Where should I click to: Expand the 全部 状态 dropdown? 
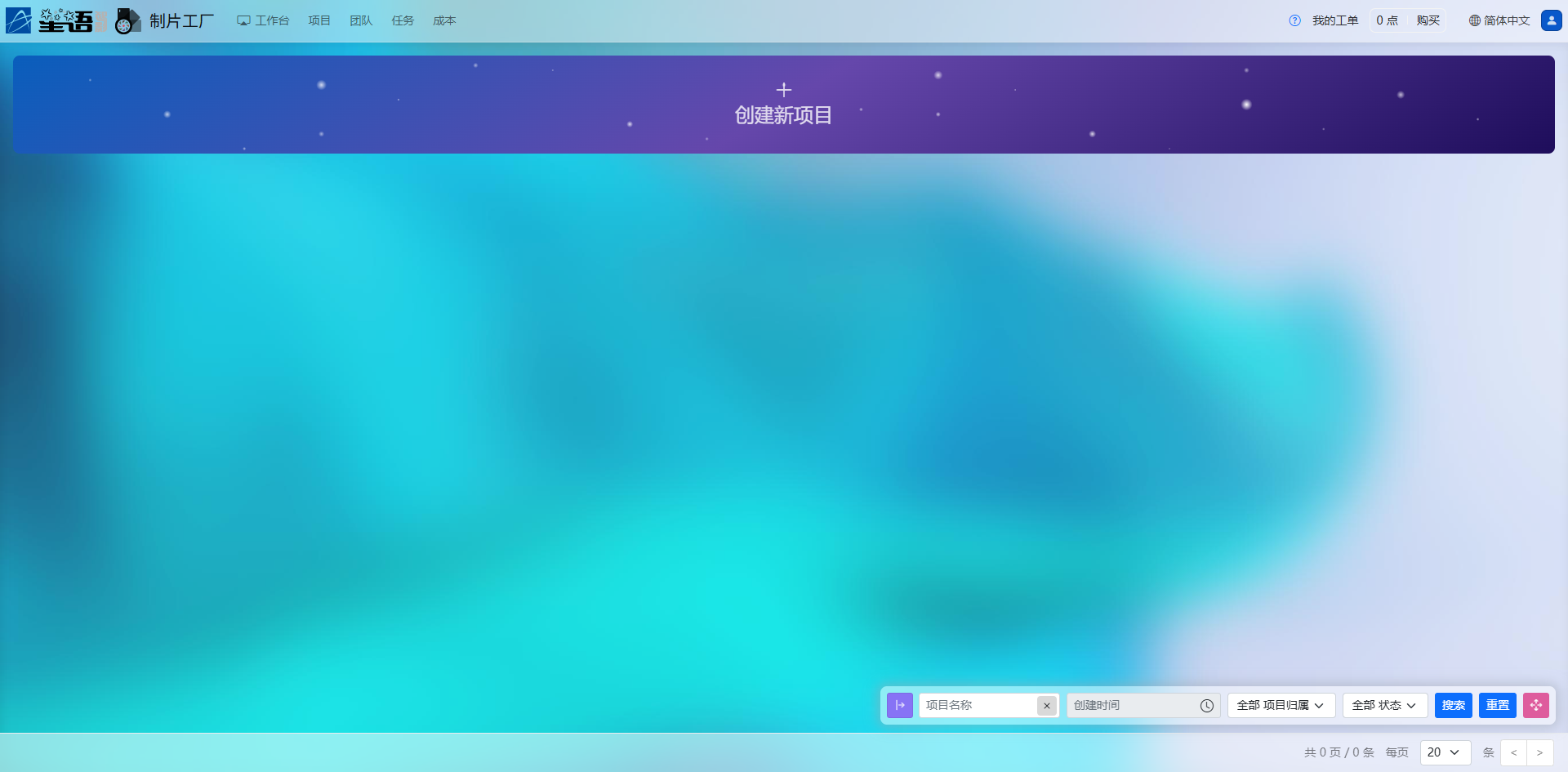pos(1384,705)
